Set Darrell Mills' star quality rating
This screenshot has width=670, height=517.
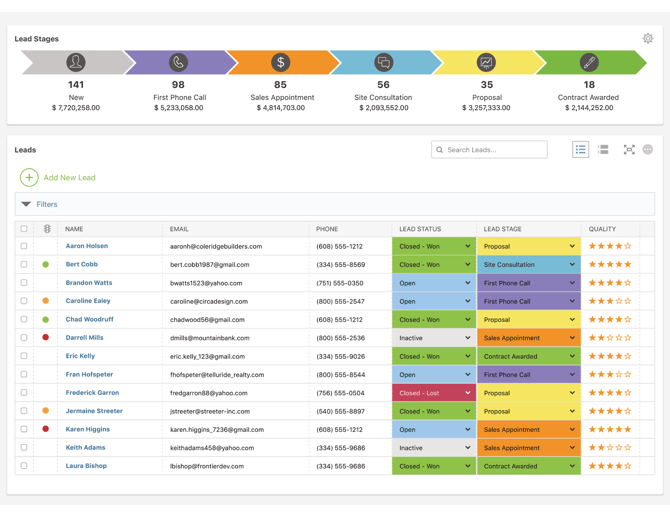coord(610,338)
